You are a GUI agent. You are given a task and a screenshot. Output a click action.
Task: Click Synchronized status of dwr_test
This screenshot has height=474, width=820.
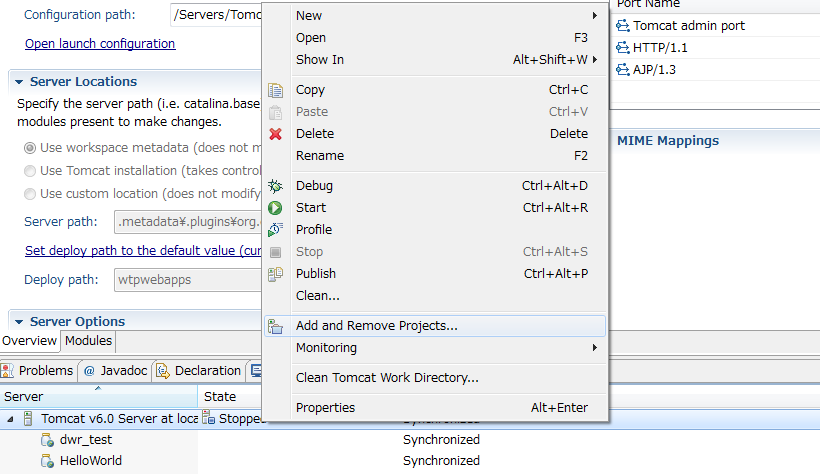click(441, 440)
